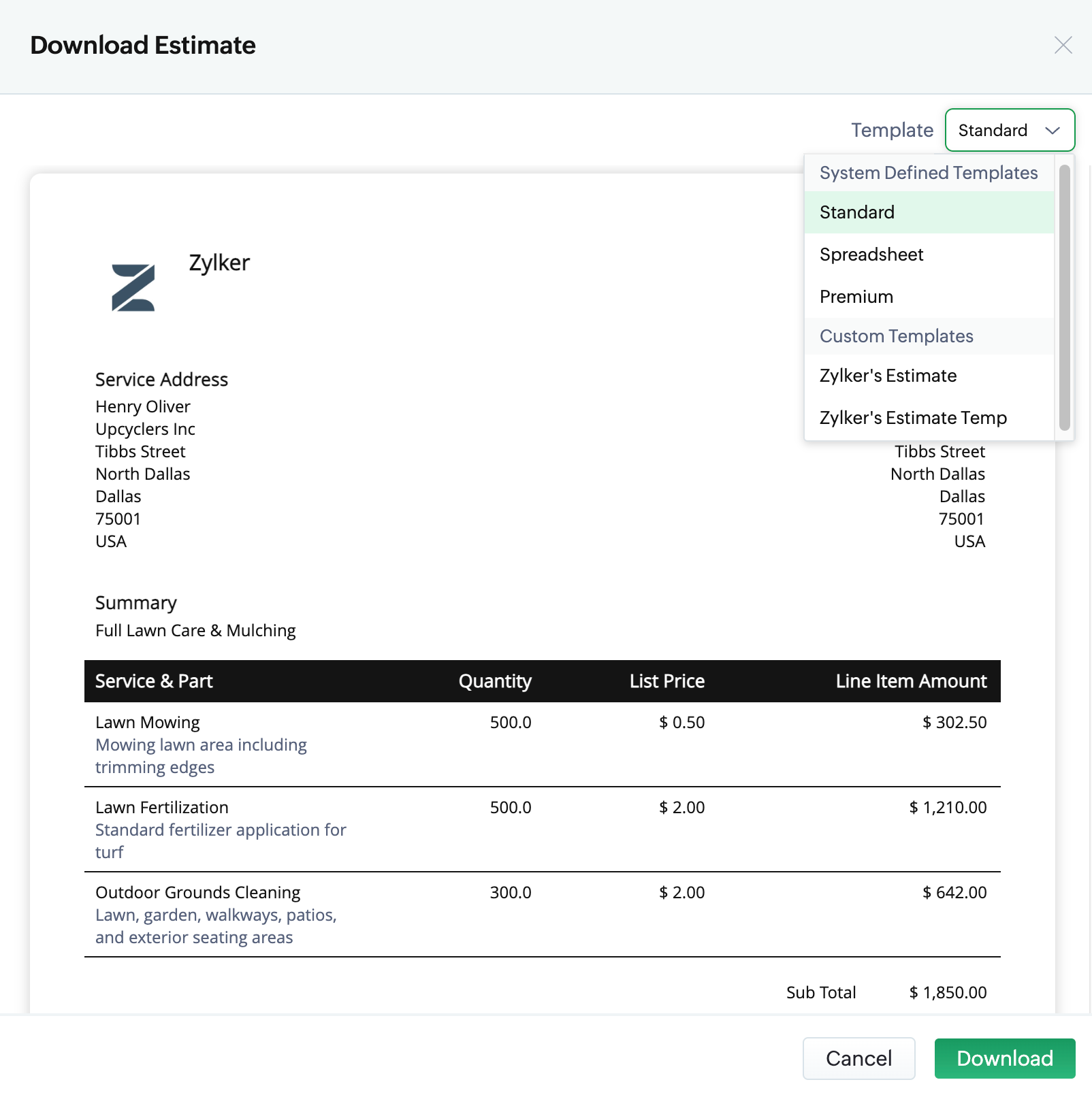Select the Lawn Fertilization row
The width and height of the screenshot is (1092, 1097).
(x=162, y=807)
